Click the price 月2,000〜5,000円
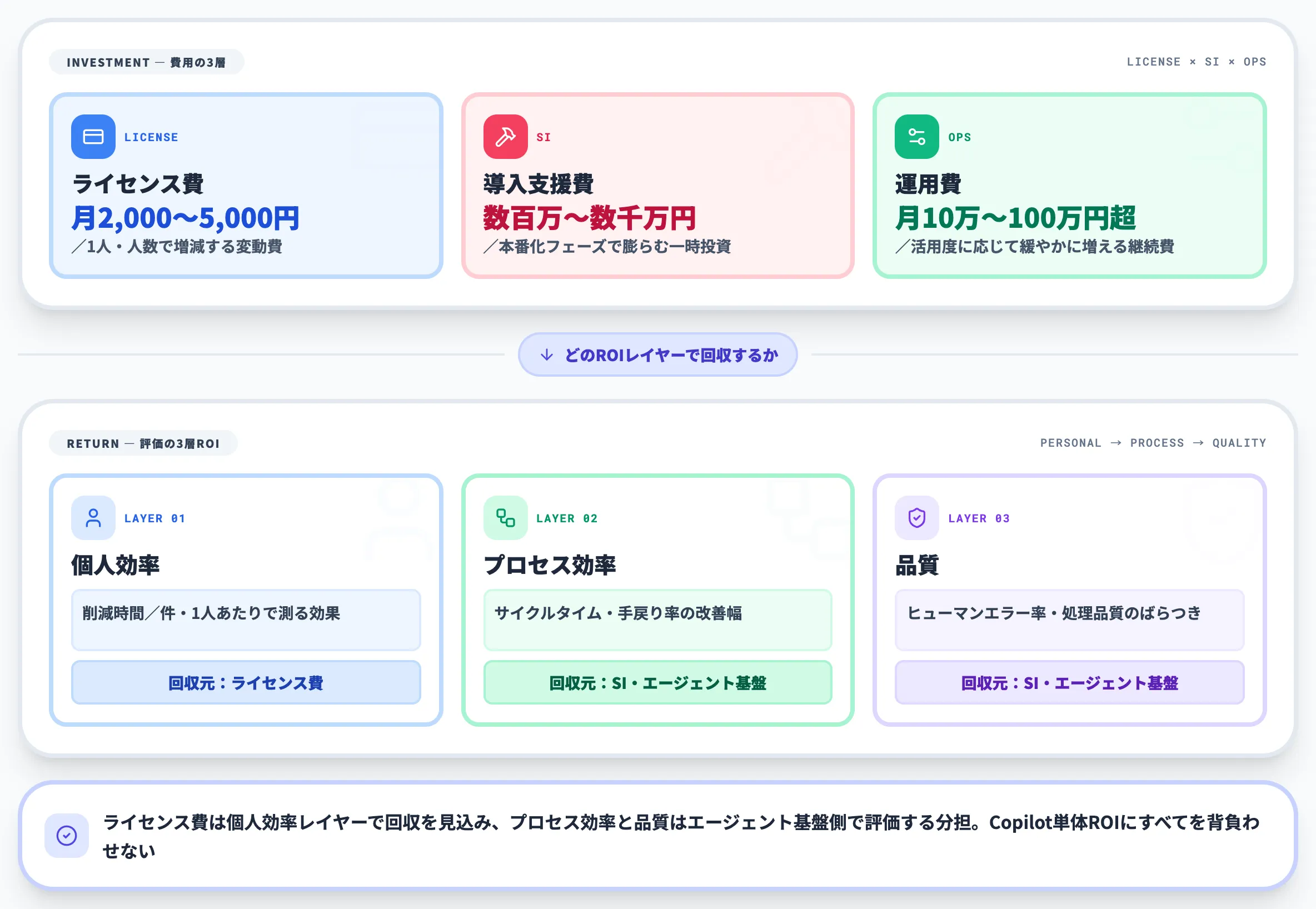The width and height of the screenshot is (1316, 909). (x=186, y=218)
